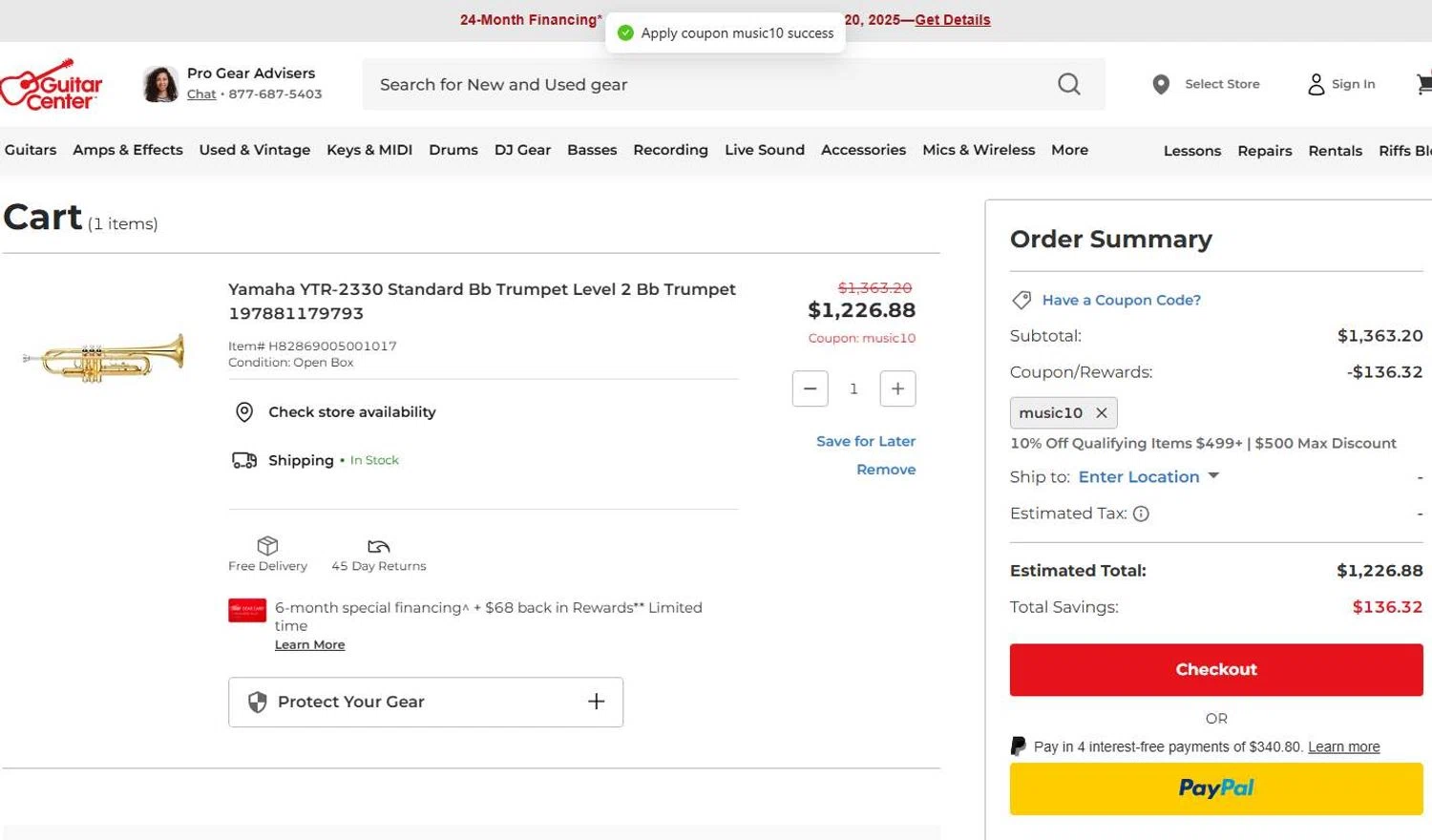Image resolution: width=1432 pixels, height=840 pixels.
Task: Click the Select Store location pin icon
Action: (1161, 85)
